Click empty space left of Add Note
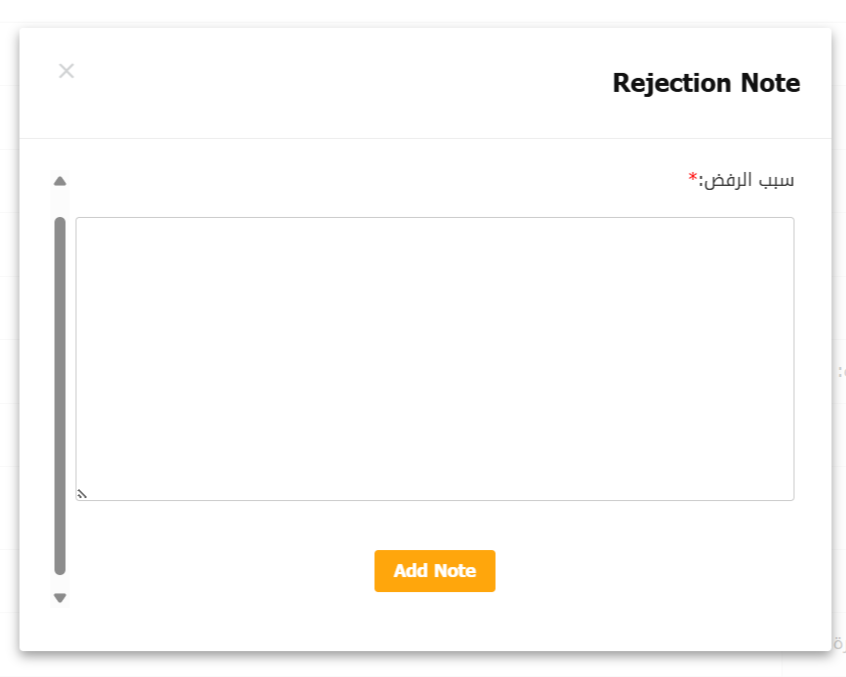Image resolution: width=846 pixels, height=677 pixels. coord(220,571)
